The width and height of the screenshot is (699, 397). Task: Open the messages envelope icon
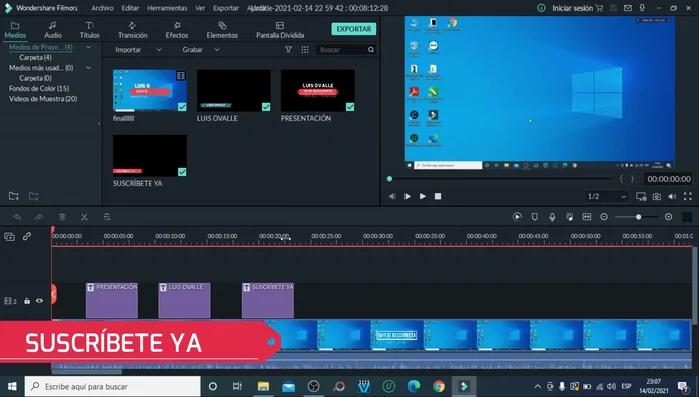click(x=628, y=8)
